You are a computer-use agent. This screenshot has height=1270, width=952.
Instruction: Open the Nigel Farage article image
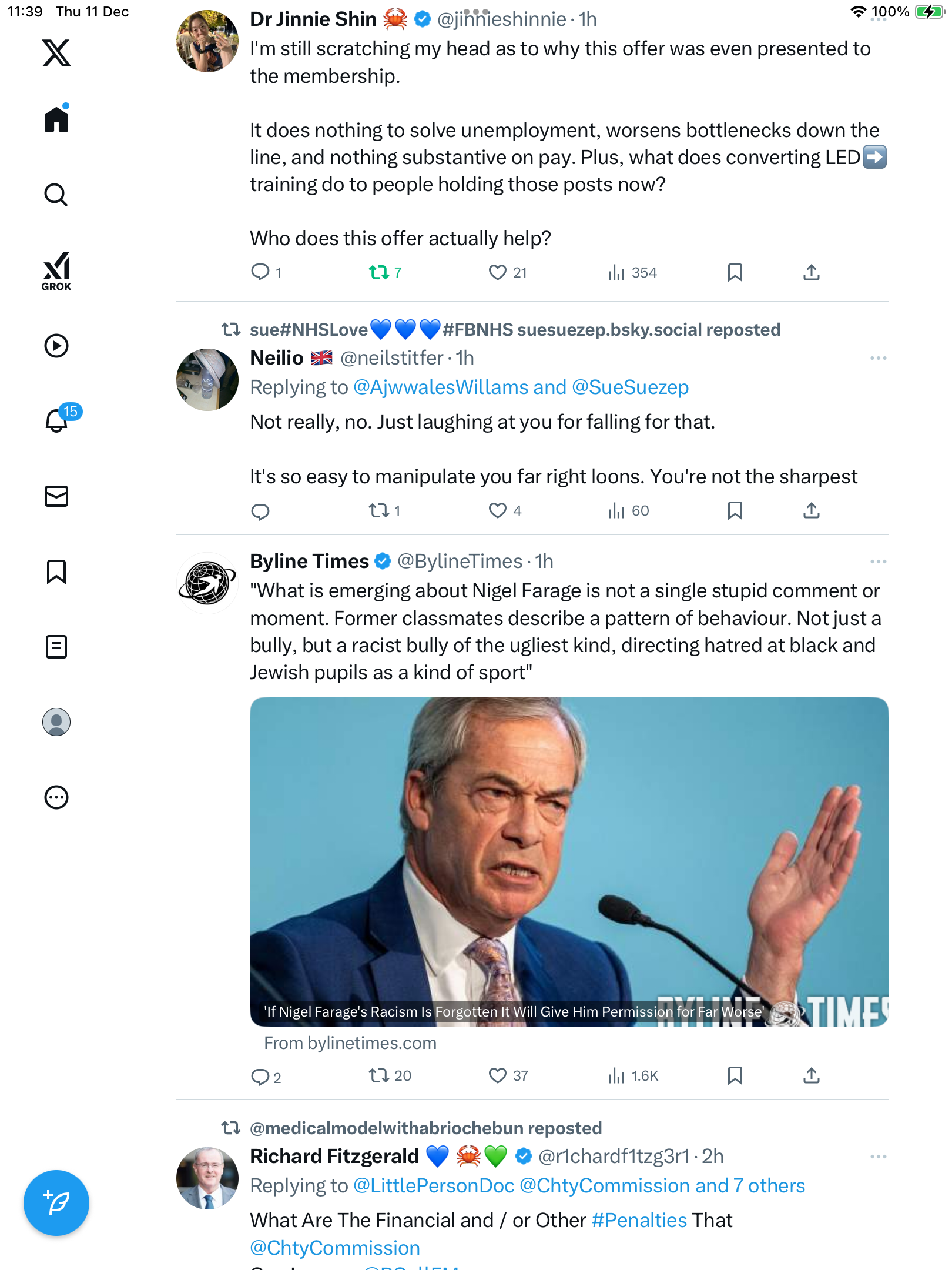(x=569, y=861)
